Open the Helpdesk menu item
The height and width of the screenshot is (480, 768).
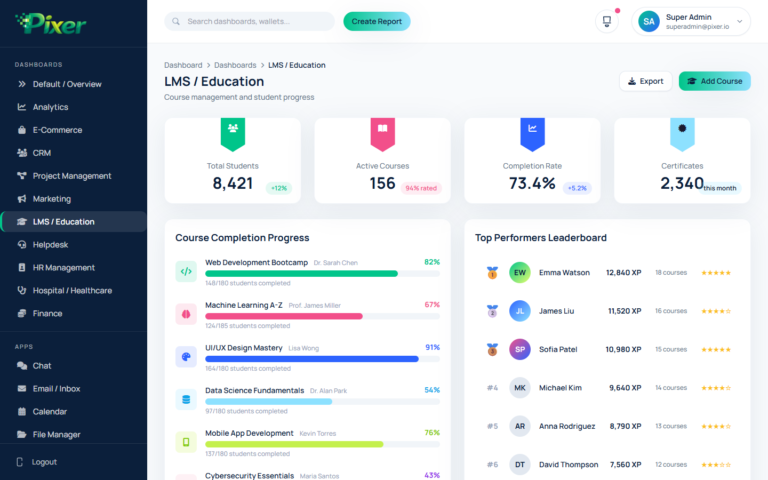pos(73,244)
